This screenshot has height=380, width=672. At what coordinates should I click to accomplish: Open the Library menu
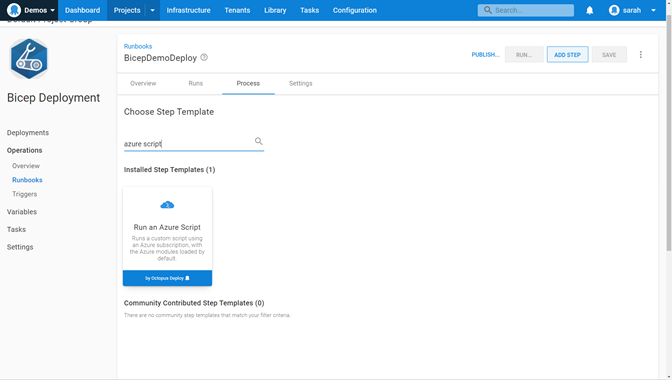tap(275, 10)
